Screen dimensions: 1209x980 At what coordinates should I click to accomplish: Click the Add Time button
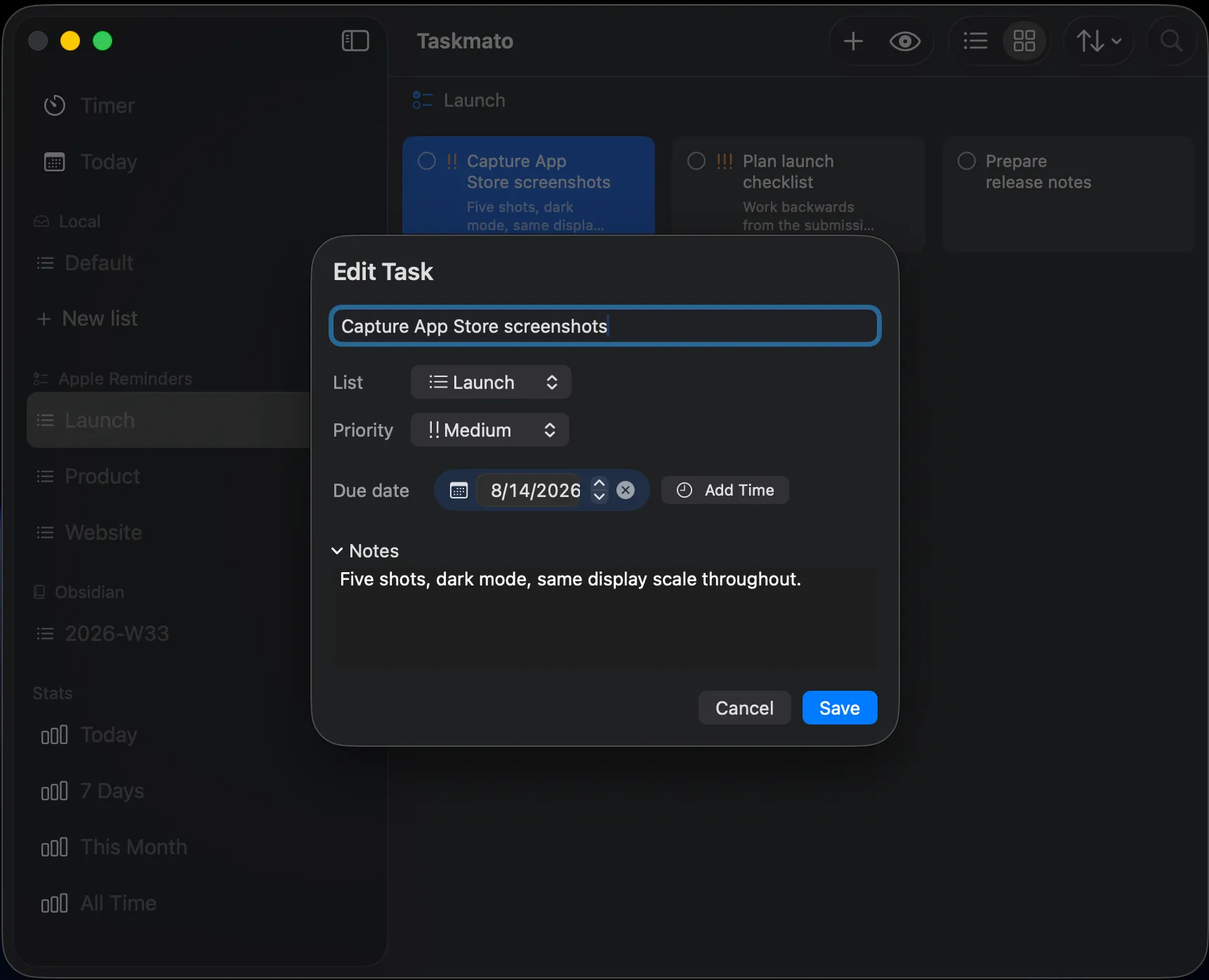(725, 490)
